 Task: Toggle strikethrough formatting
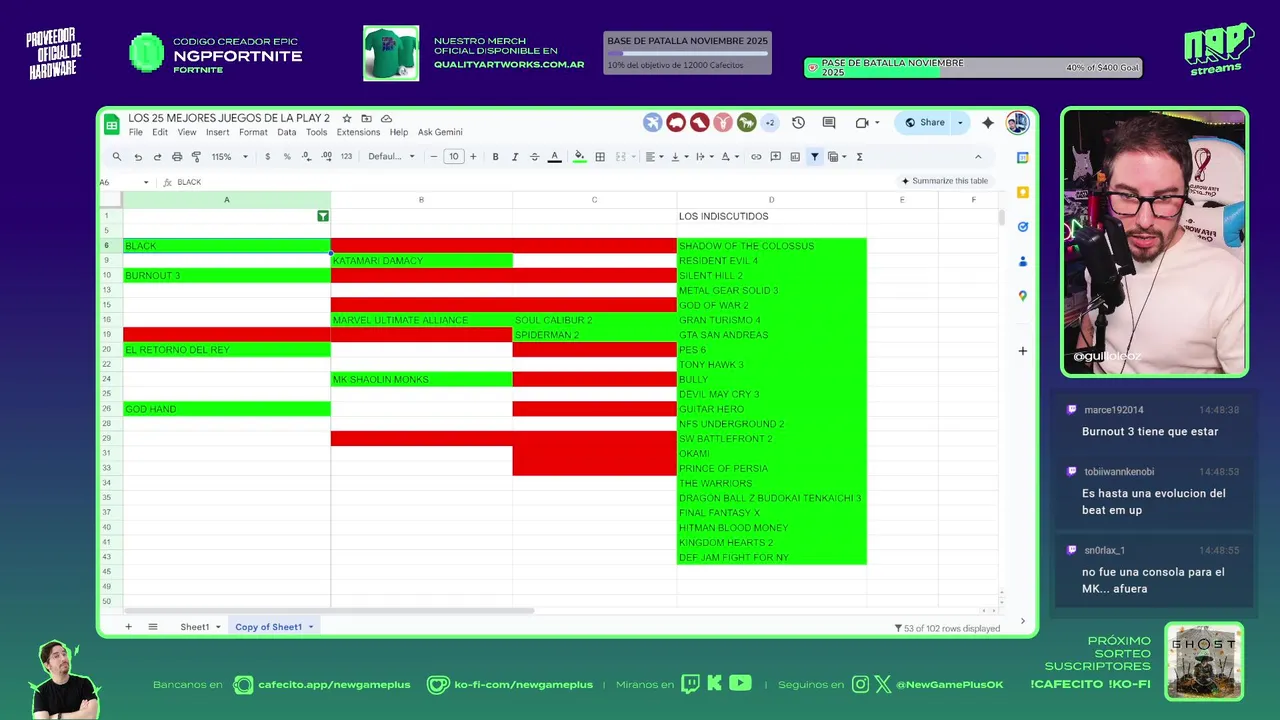coord(534,157)
